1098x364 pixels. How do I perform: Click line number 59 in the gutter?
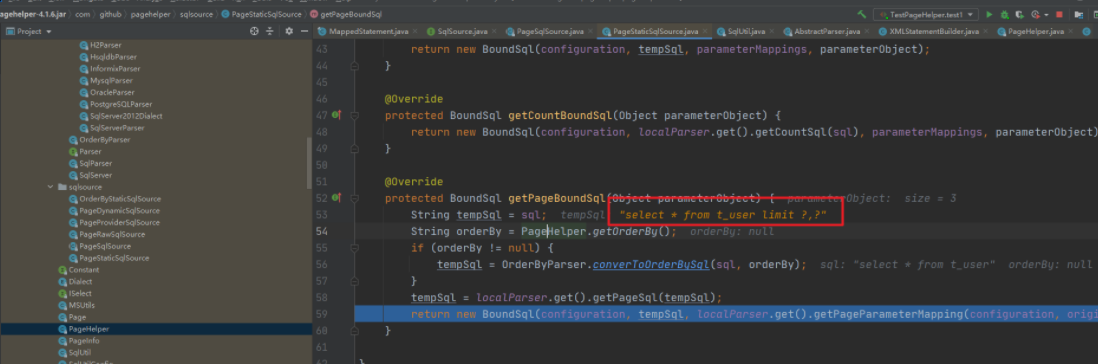(x=321, y=314)
